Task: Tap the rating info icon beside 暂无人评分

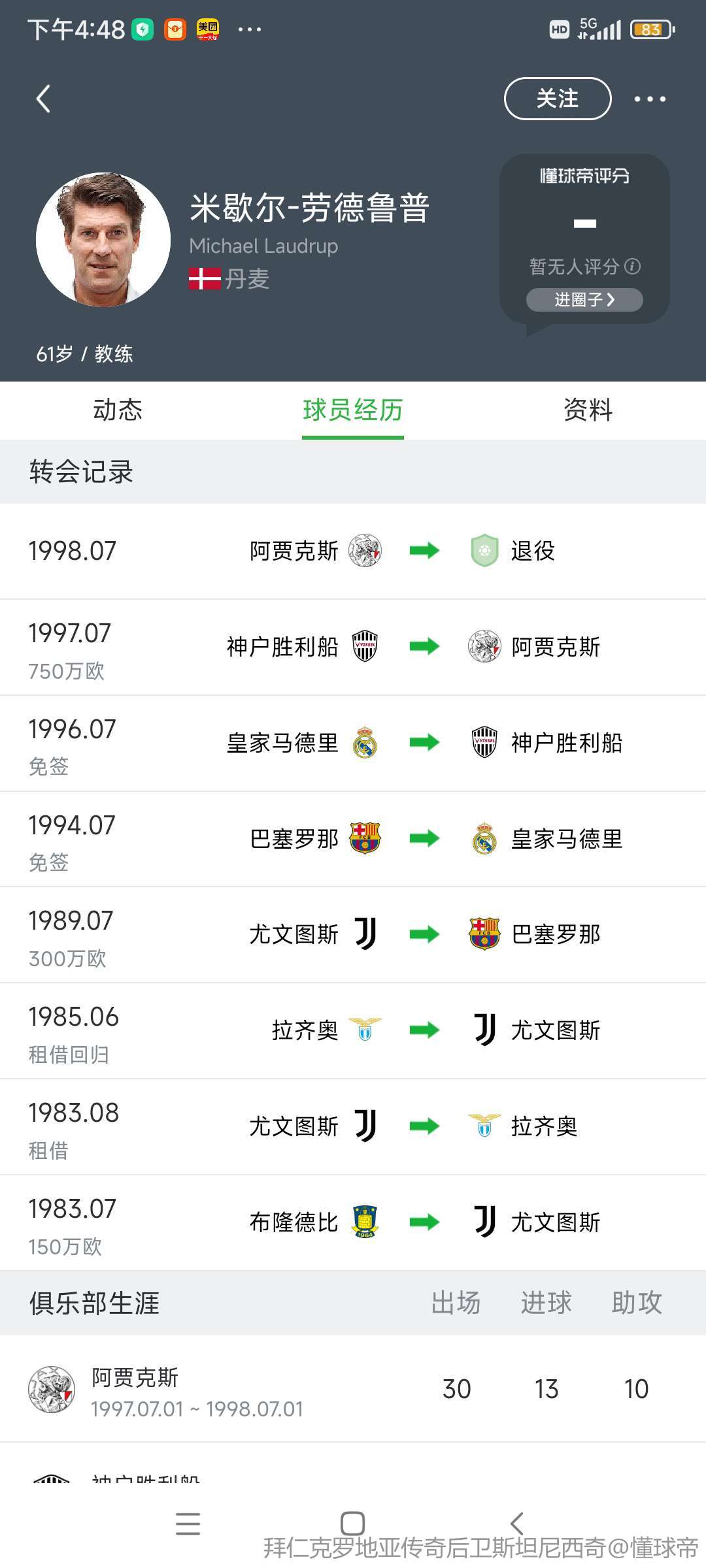Action: click(x=633, y=267)
